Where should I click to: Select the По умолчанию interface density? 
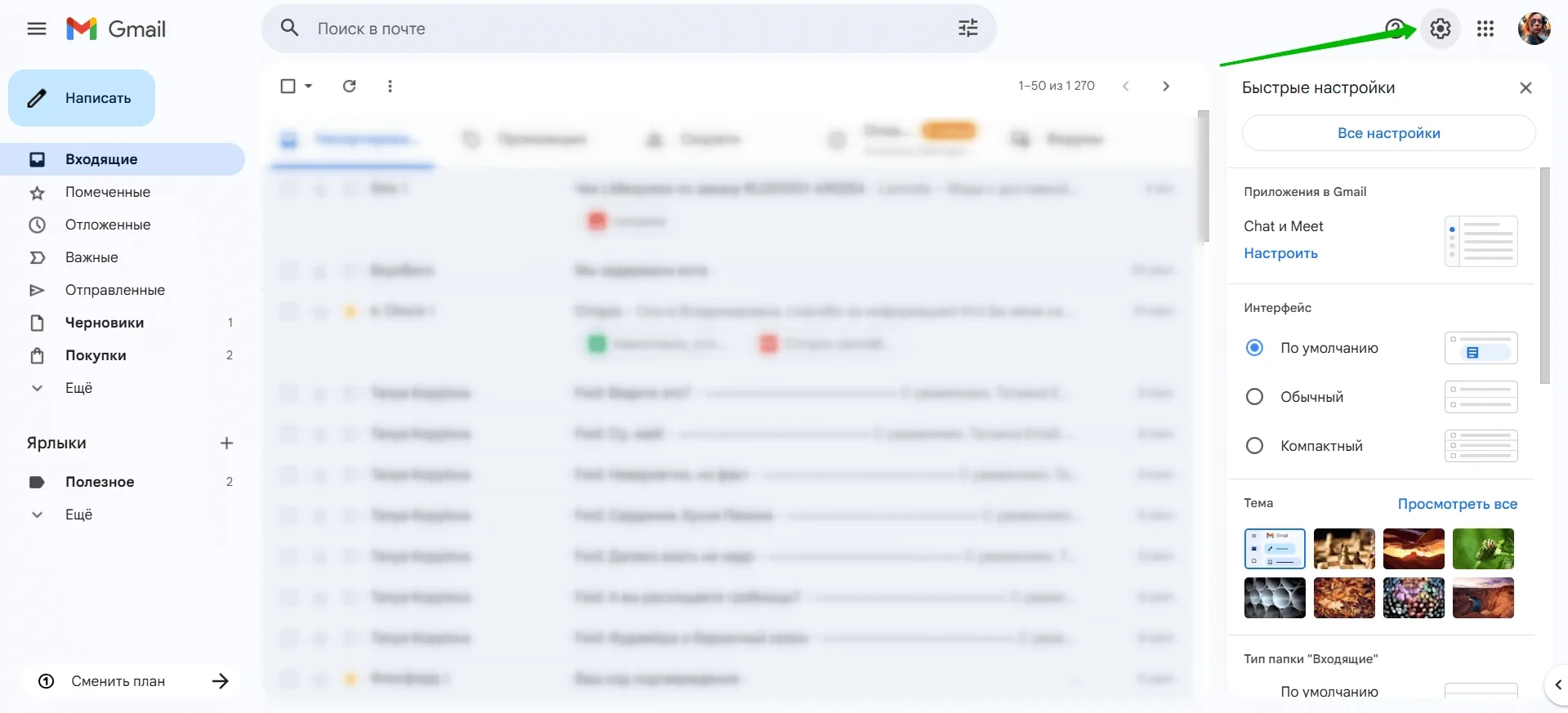(1254, 348)
